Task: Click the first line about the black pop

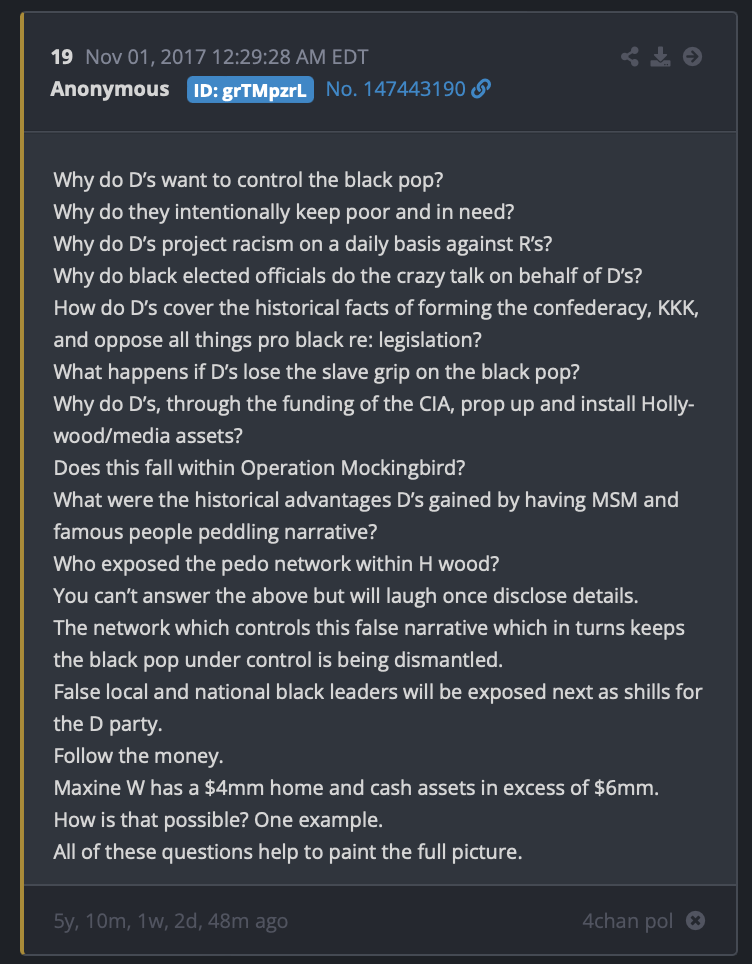Action: [248, 180]
